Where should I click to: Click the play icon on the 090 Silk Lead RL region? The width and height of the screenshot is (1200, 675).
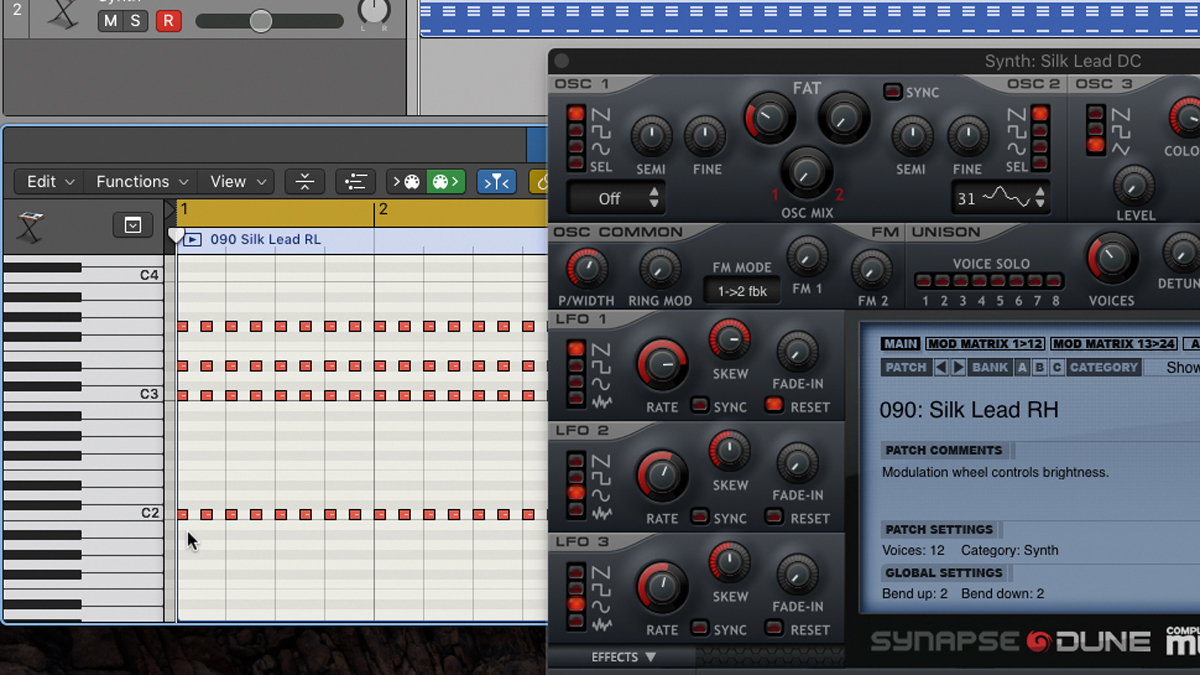click(193, 240)
